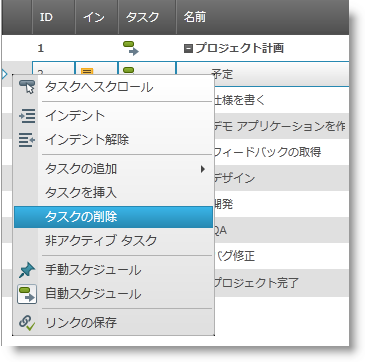
Task: Select the 開発 task row
Action: point(281,204)
